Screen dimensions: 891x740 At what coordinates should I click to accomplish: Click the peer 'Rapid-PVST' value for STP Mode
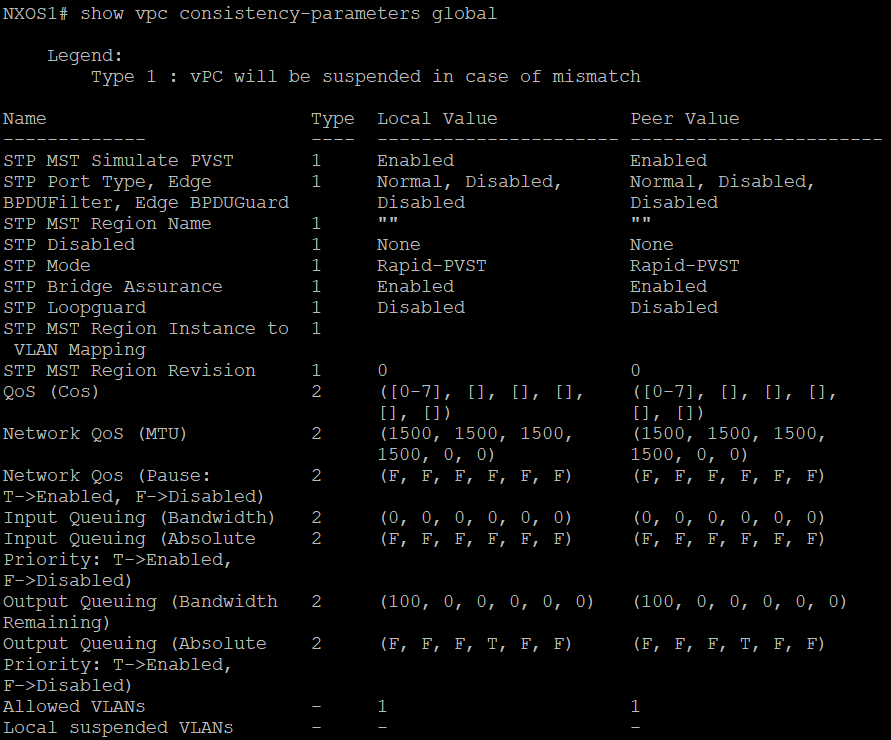(684, 266)
